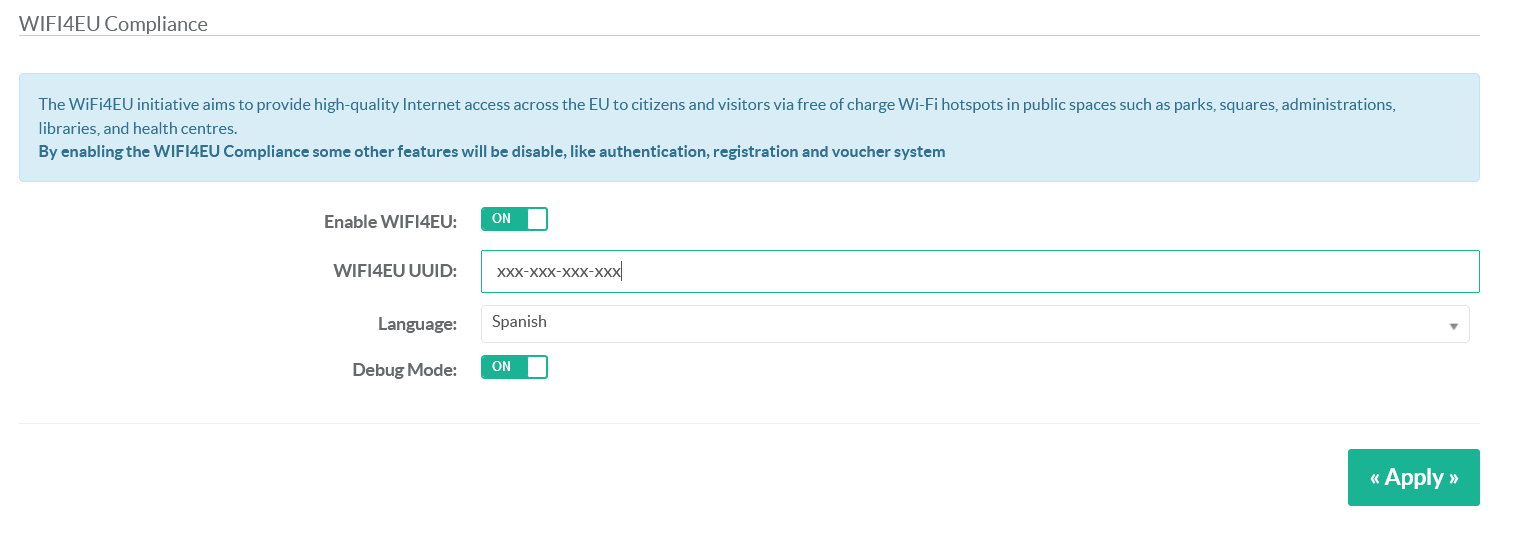Click the "Debug Mode:" label
The height and width of the screenshot is (542, 1523).
[404, 370]
